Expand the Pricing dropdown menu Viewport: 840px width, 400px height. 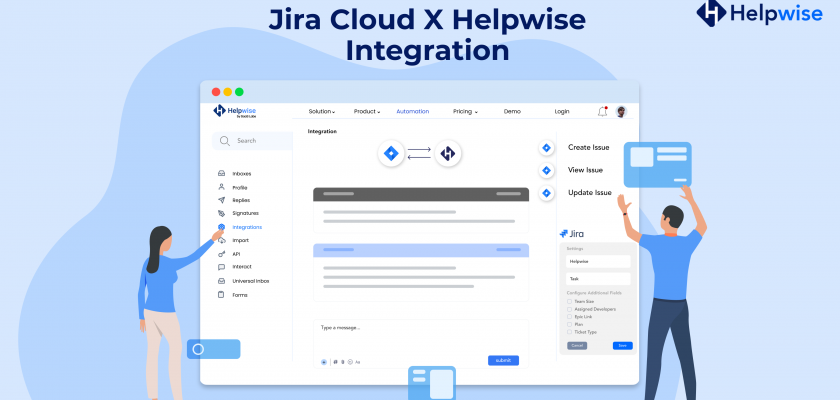pos(465,112)
